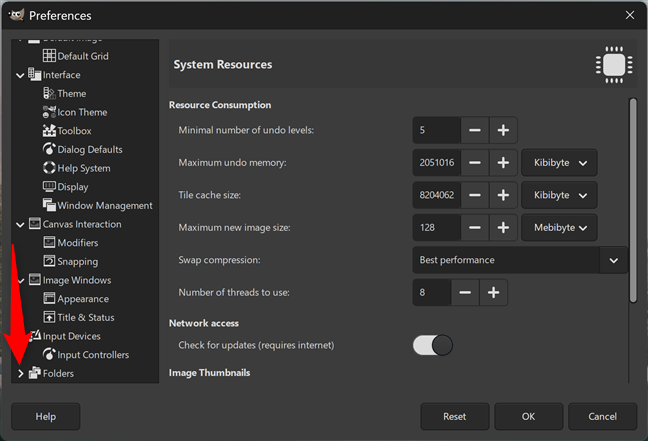Increase the Number of threads value
Image resolution: width=648 pixels, height=441 pixels.
click(x=493, y=293)
